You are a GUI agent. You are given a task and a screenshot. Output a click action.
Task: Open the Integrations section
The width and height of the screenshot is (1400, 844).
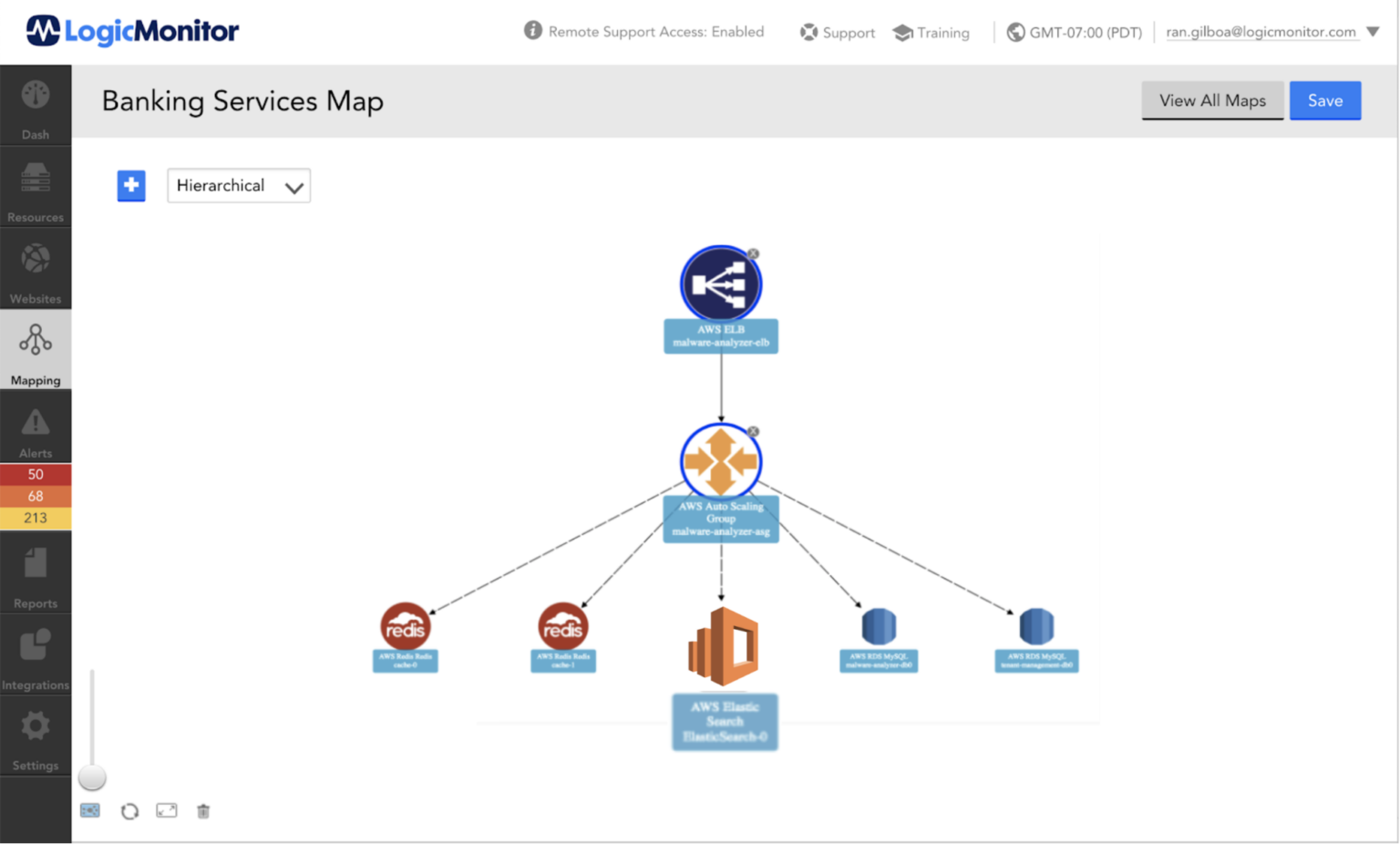pos(36,654)
